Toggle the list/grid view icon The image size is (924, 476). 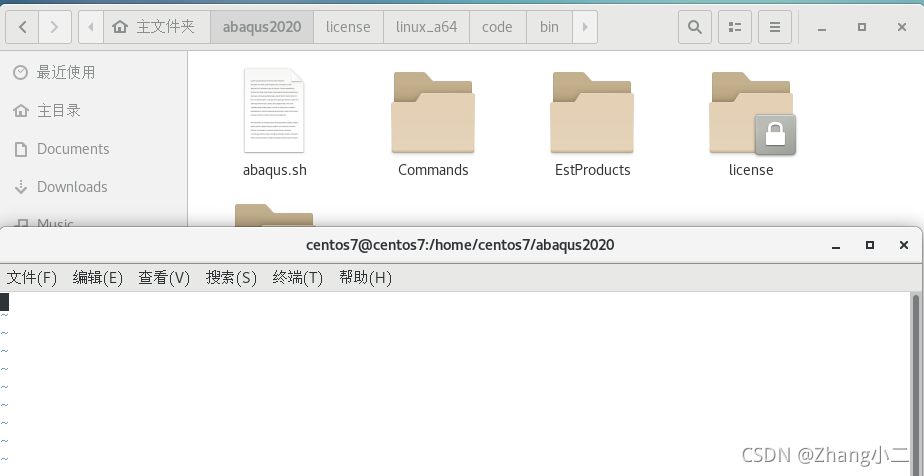click(734, 27)
